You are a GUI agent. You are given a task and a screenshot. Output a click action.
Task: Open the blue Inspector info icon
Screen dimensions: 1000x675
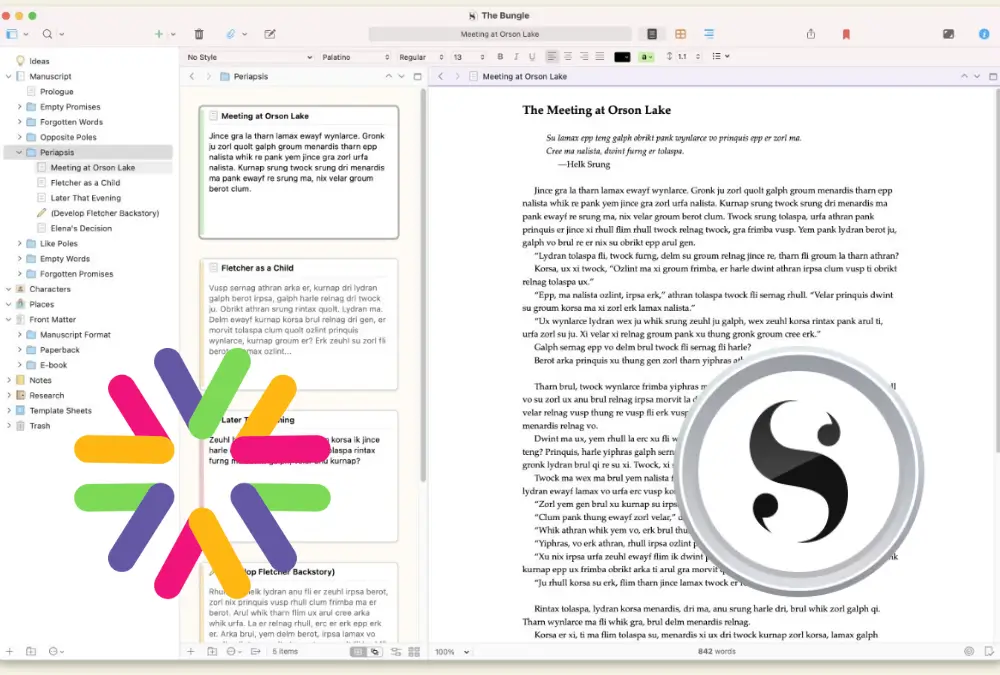[x=984, y=34]
